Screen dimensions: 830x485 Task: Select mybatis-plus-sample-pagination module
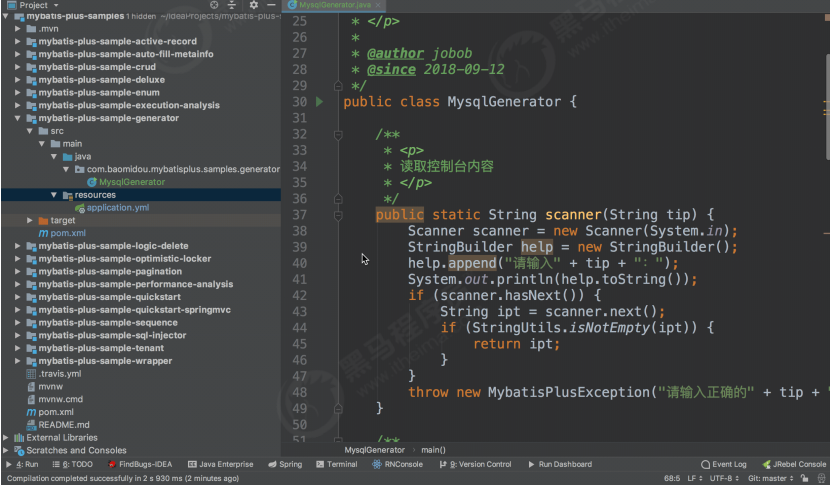110,272
